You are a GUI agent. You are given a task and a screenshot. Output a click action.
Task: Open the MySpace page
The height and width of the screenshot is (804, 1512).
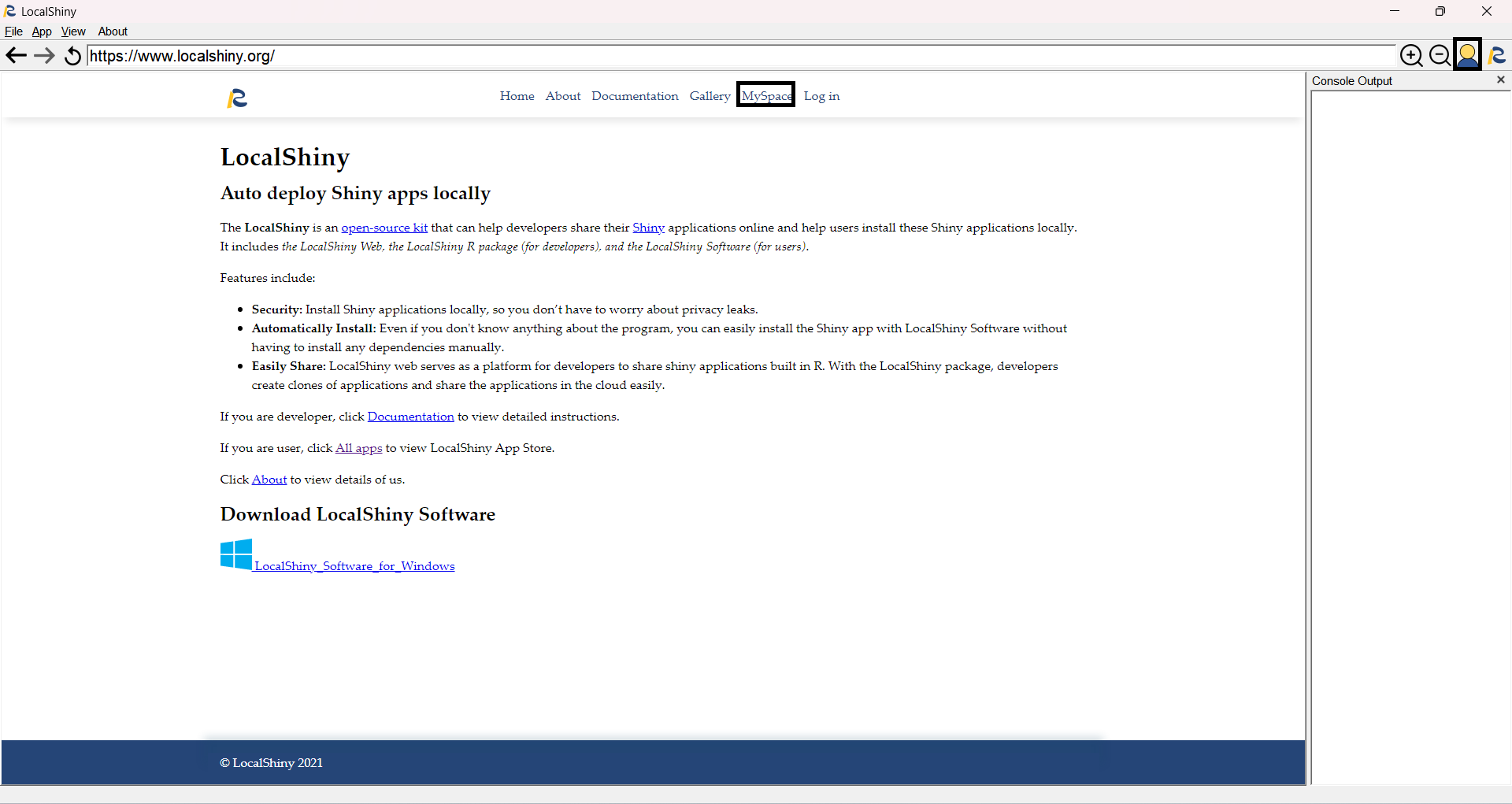coord(766,95)
